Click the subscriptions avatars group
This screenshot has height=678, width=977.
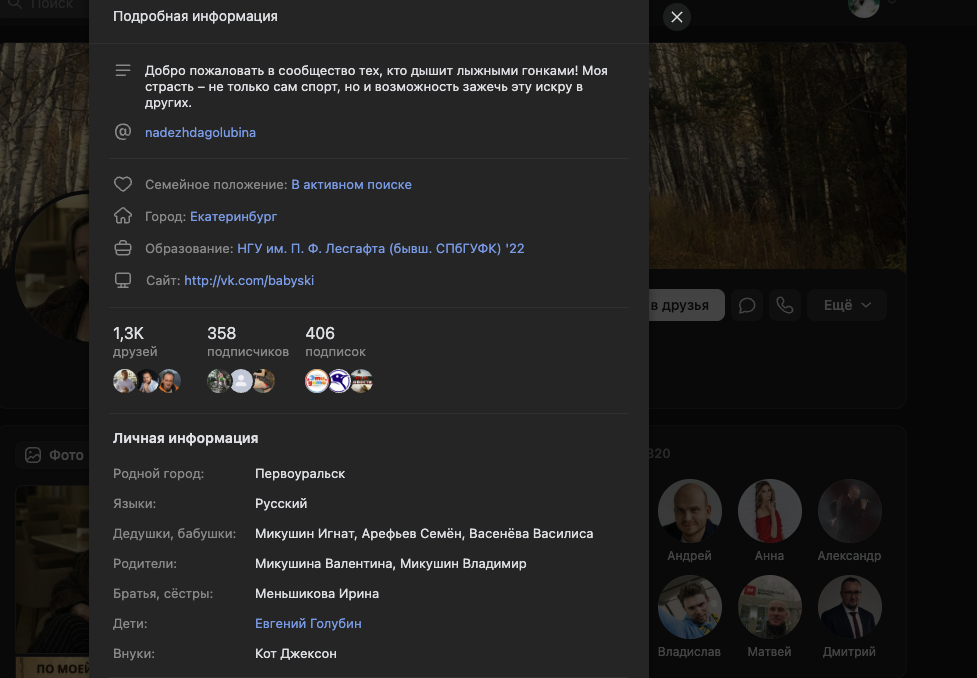pos(339,381)
